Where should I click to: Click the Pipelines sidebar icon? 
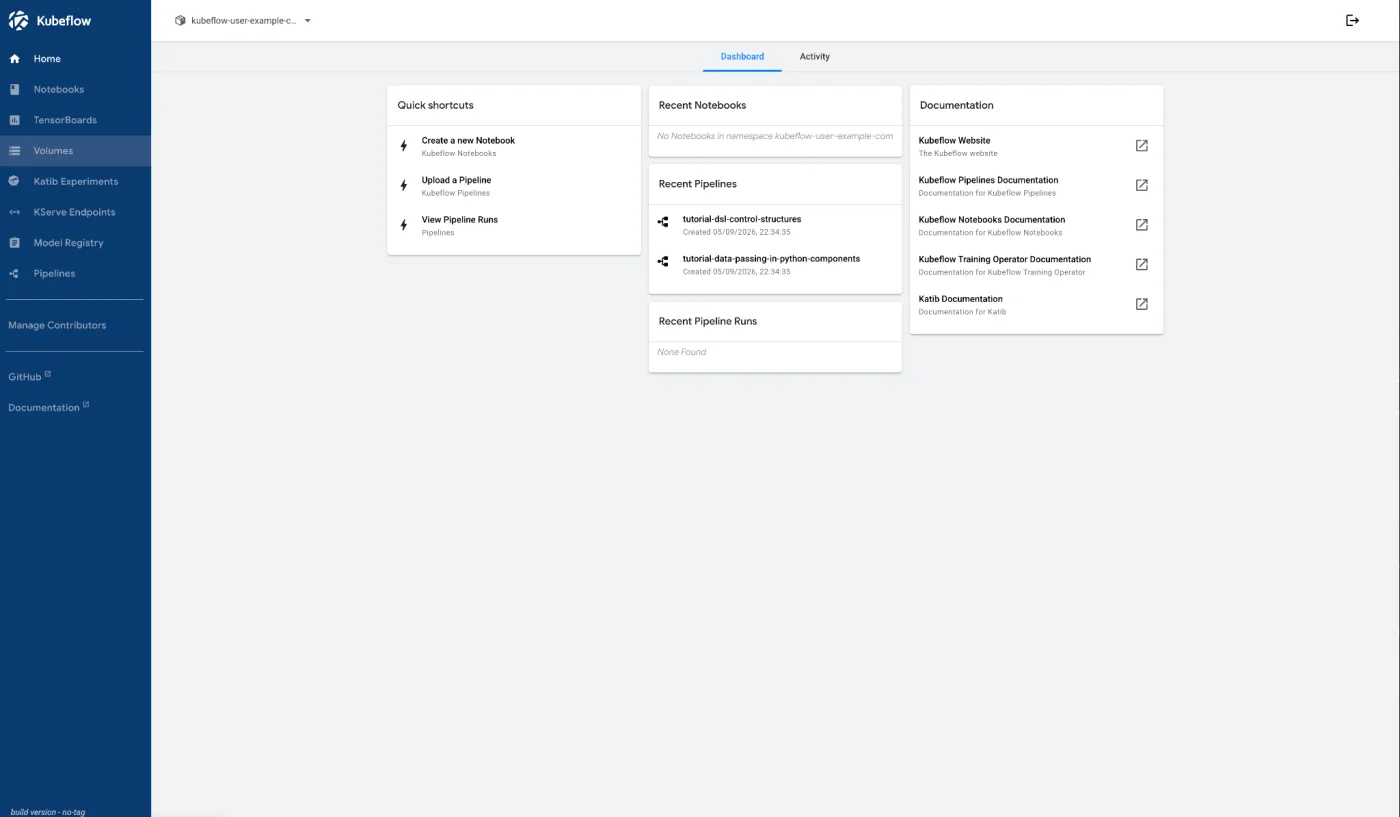(15, 273)
